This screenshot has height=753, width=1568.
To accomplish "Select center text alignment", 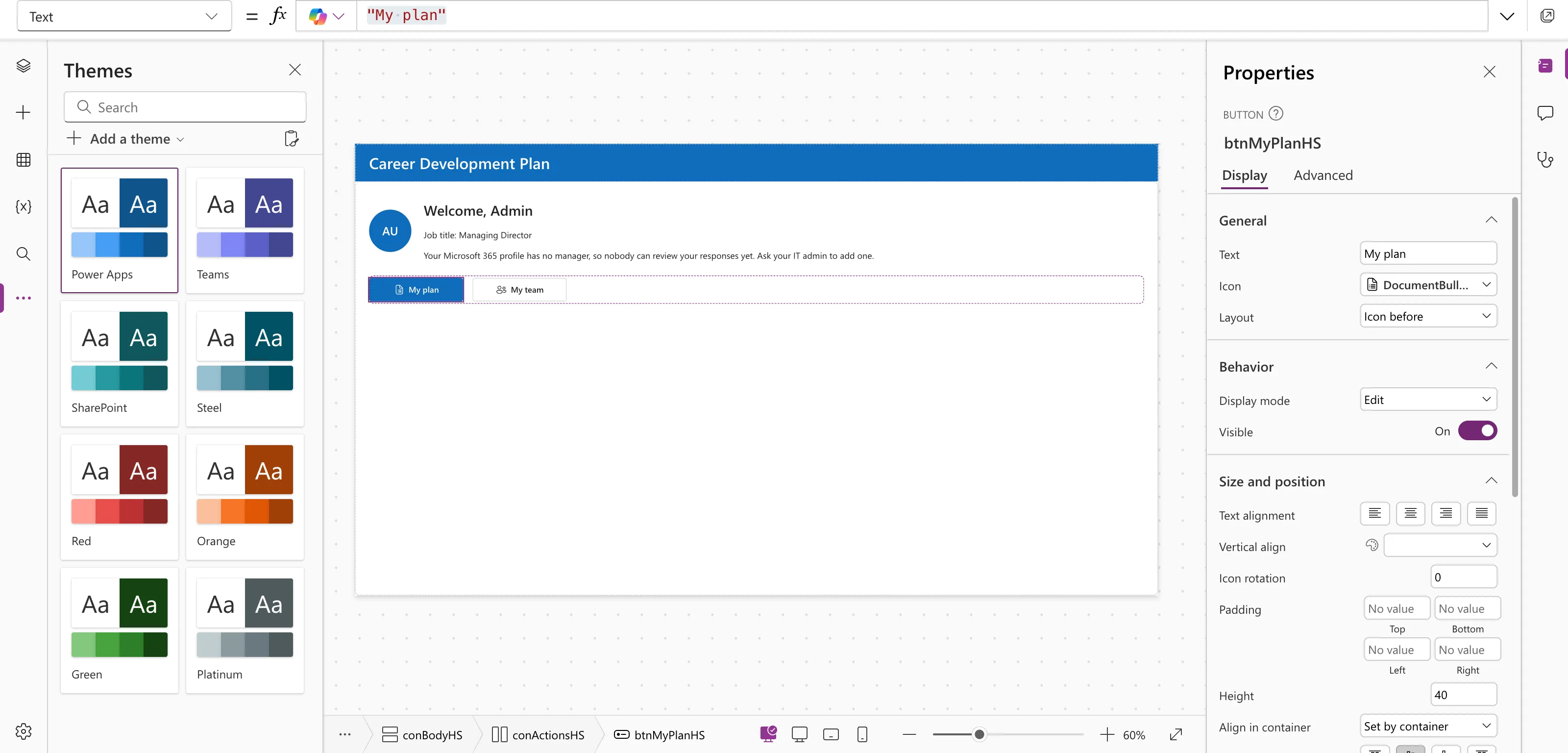I will pos(1410,514).
